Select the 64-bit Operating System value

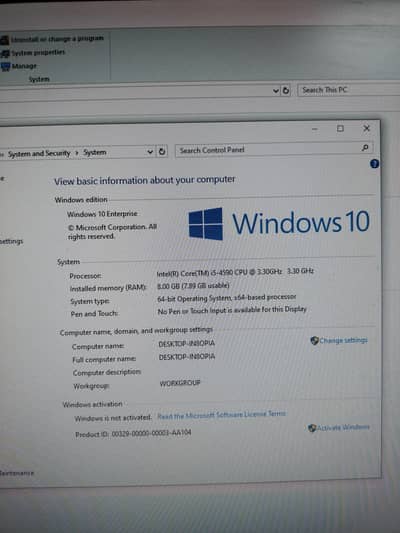226,298
